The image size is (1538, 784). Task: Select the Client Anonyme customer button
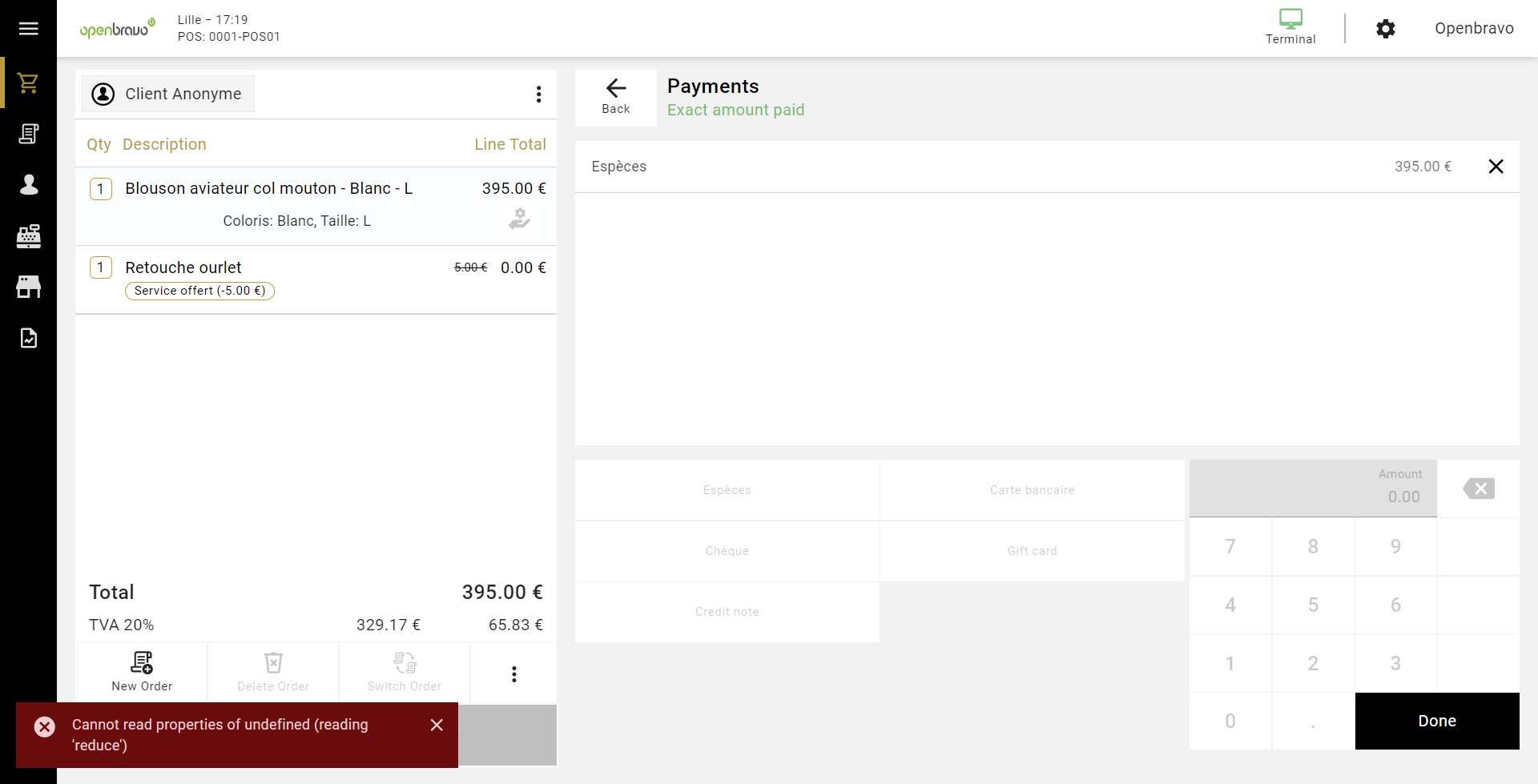click(x=167, y=94)
